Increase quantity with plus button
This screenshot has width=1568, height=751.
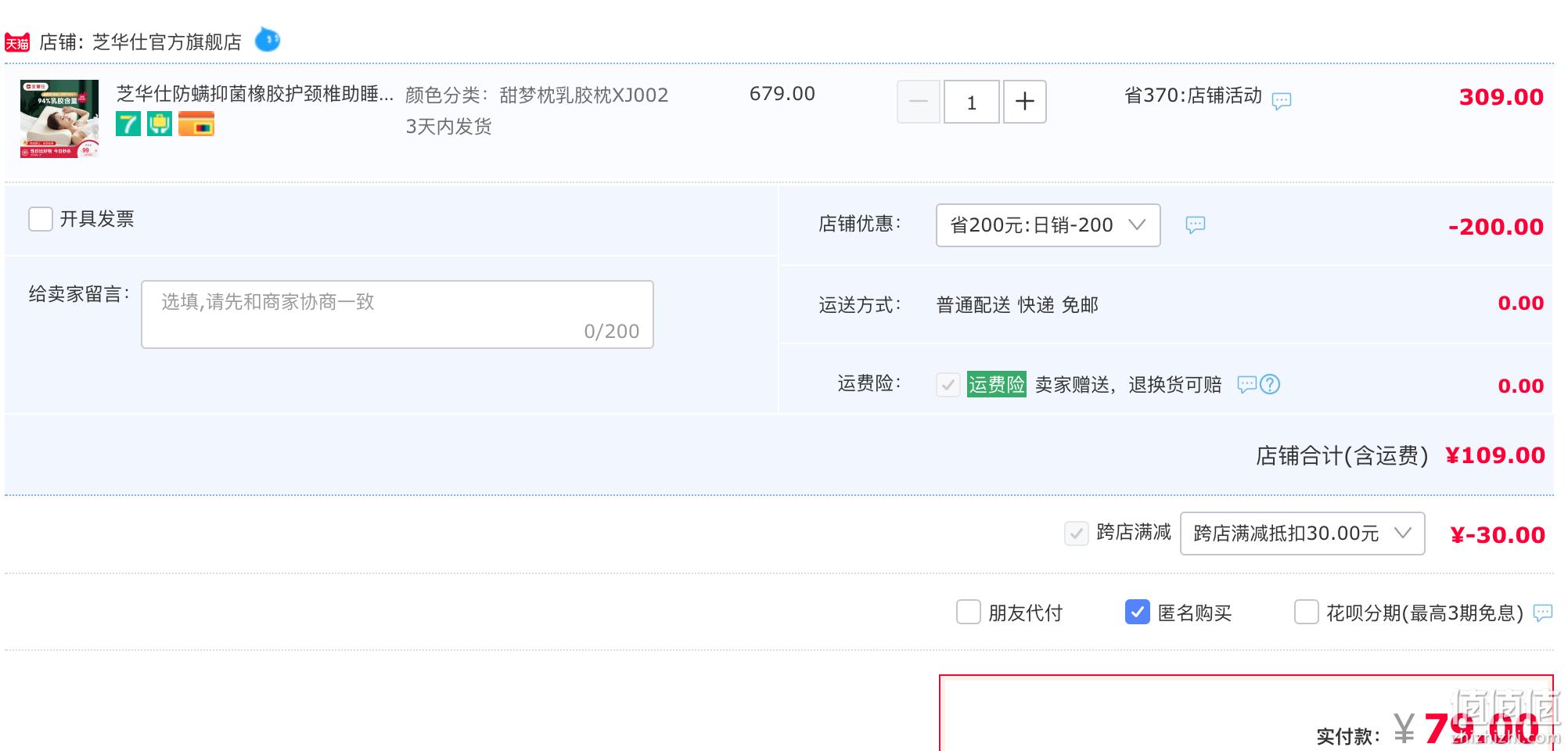pos(1025,102)
